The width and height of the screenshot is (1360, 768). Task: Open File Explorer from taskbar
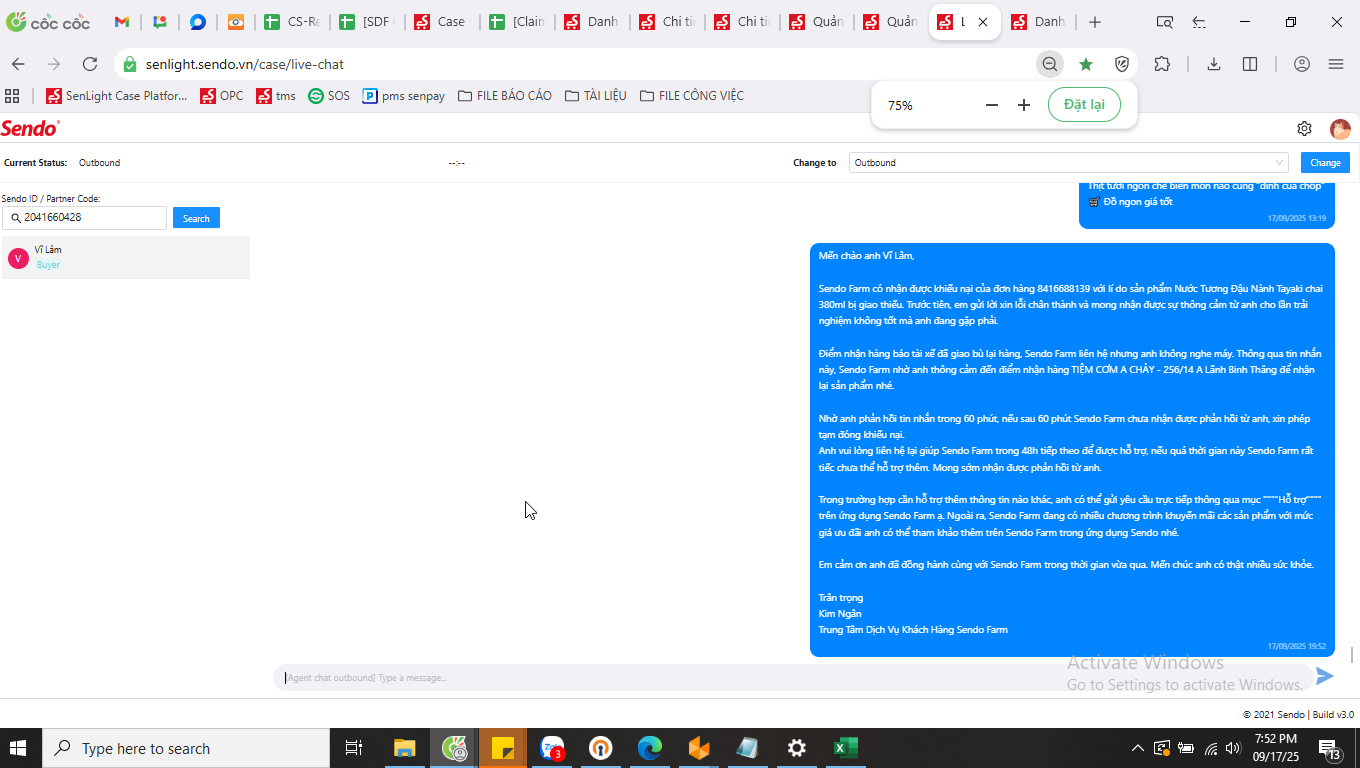coord(405,748)
